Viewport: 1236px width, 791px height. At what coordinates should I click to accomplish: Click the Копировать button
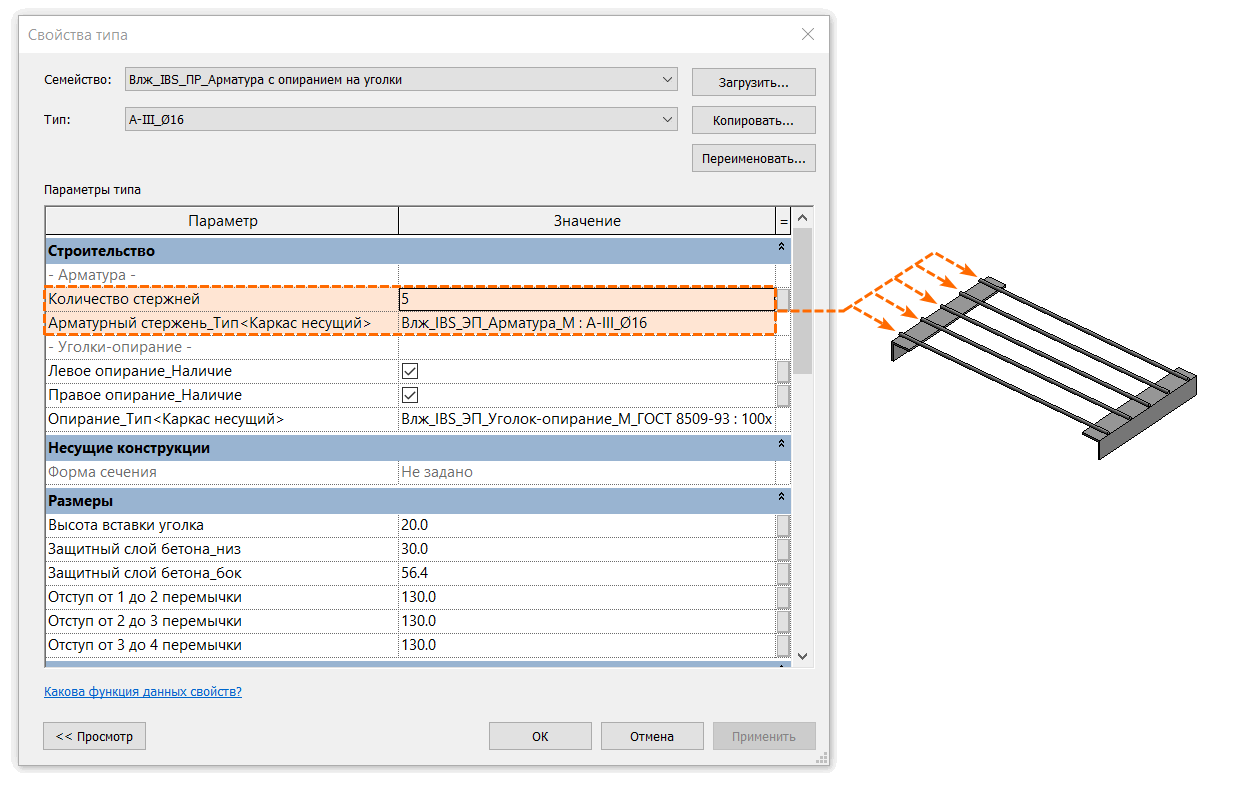(753, 120)
